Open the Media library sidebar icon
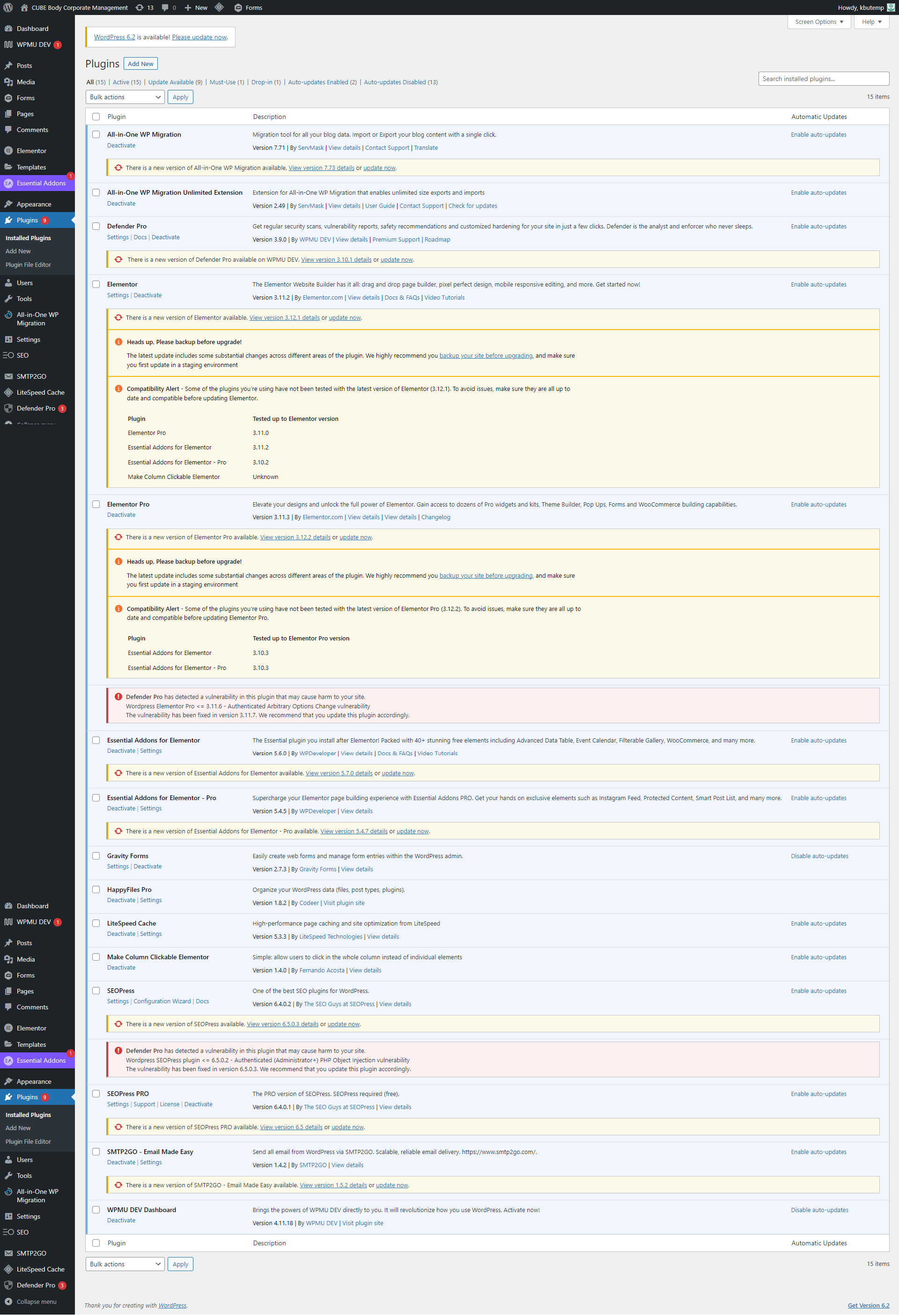899x1316 pixels. click(x=8, y=82)
